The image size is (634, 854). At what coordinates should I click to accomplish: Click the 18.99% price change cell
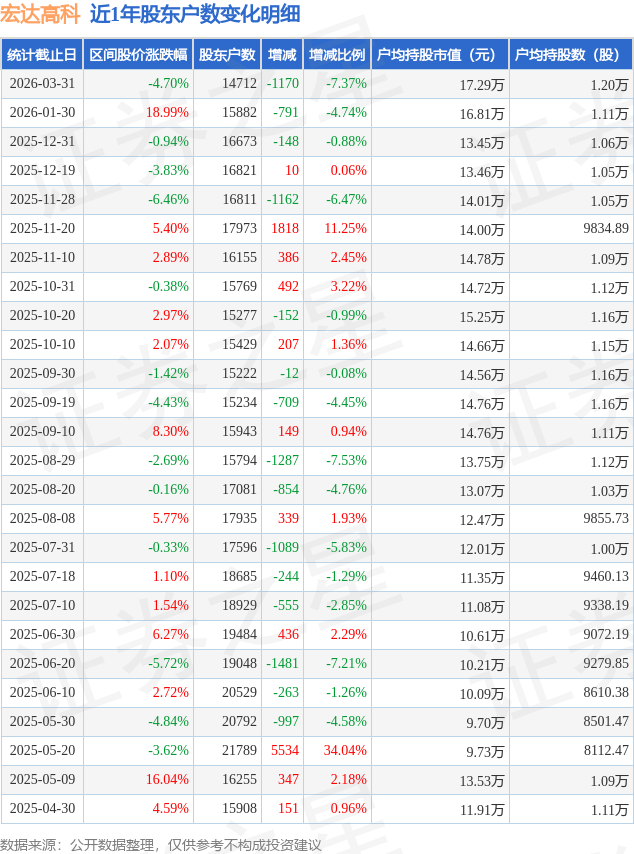167,113
